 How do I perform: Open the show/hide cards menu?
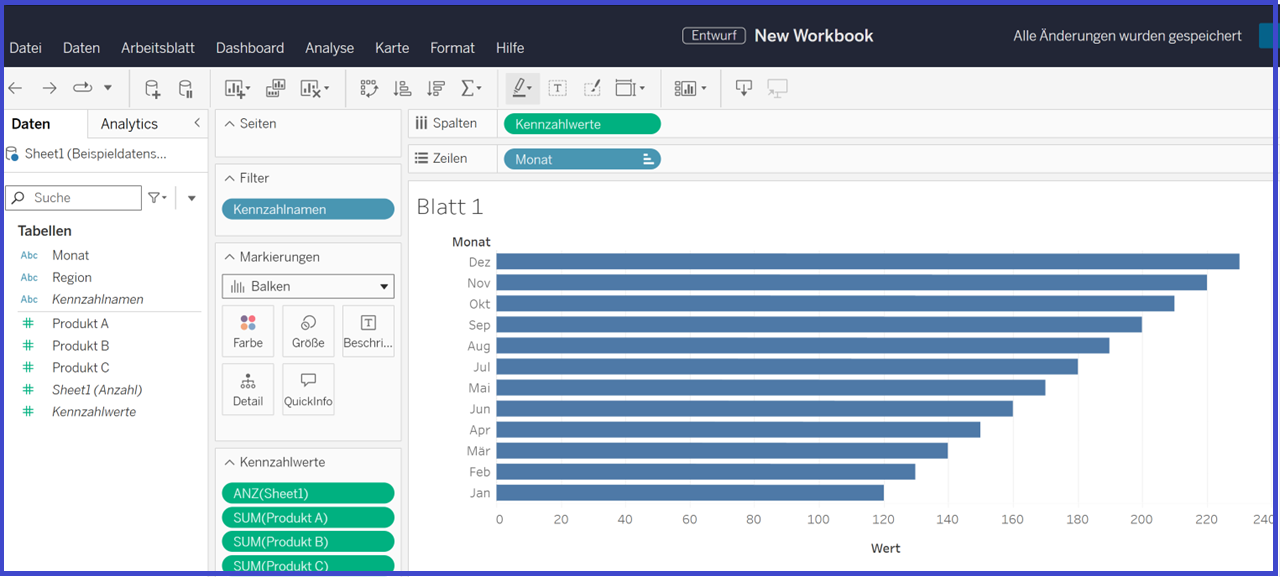(690, 89)
